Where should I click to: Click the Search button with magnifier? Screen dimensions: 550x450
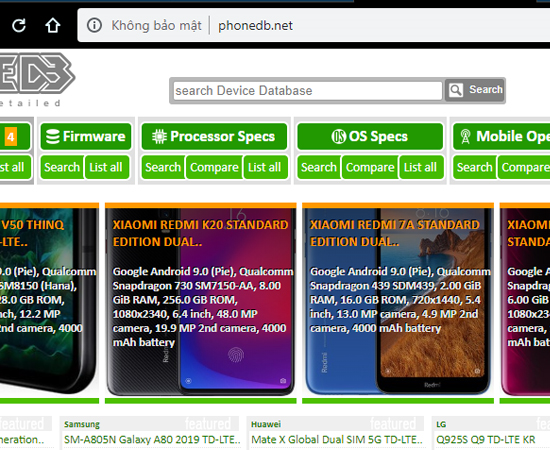[475, 90]
